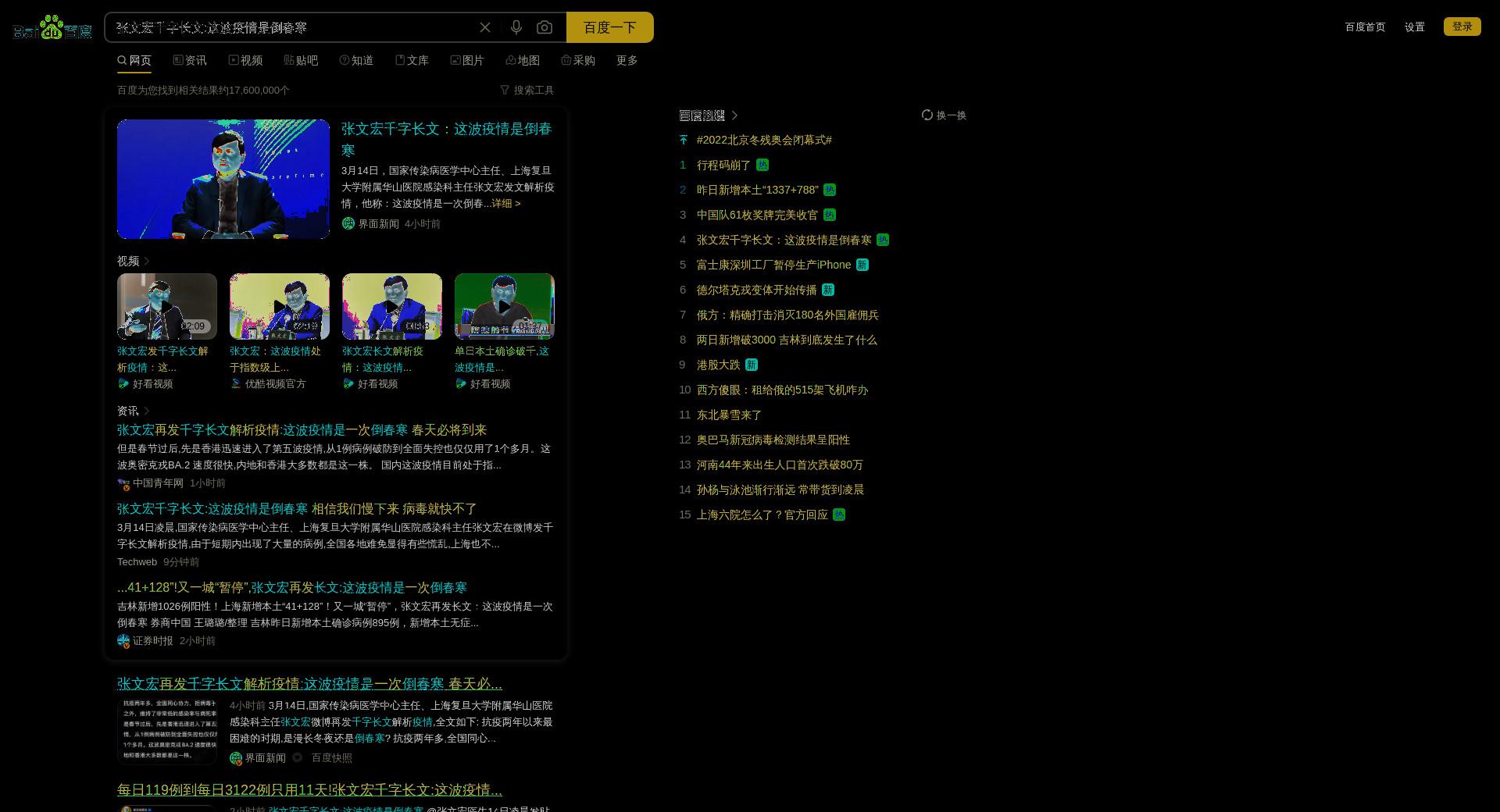Viewport: 1500px width, 812px height.
Task: Select the 网页 tab
Action: click(x=134, y=60)
